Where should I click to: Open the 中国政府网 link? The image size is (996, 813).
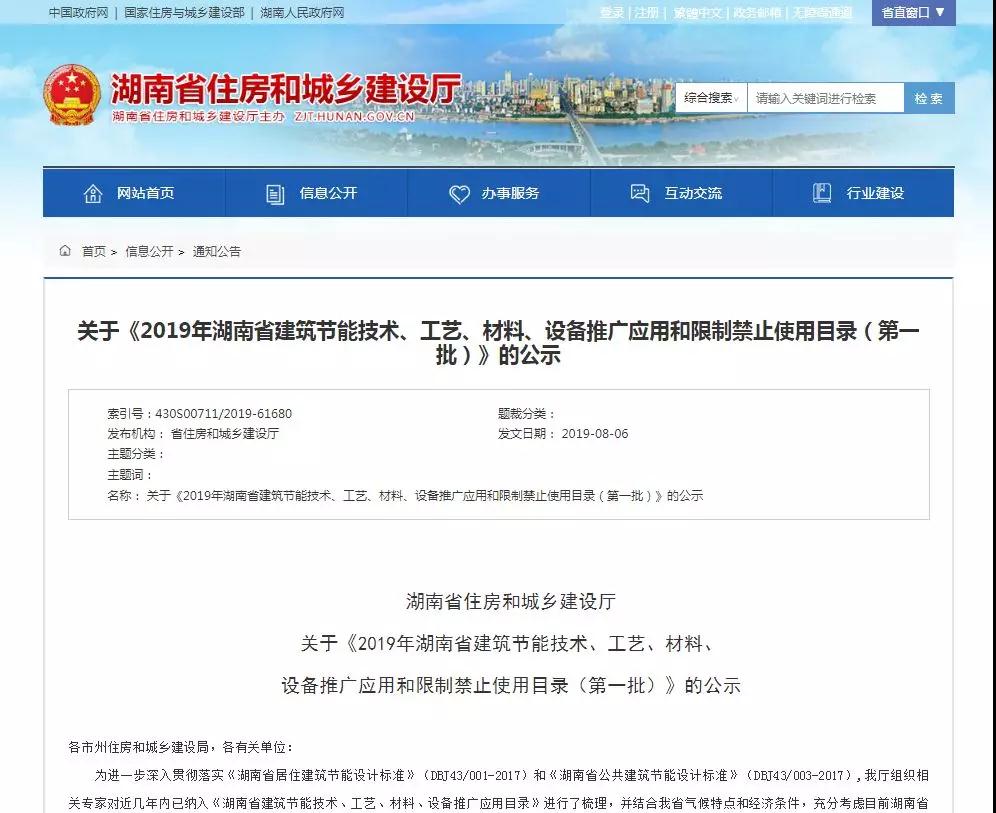pos(78,13)
